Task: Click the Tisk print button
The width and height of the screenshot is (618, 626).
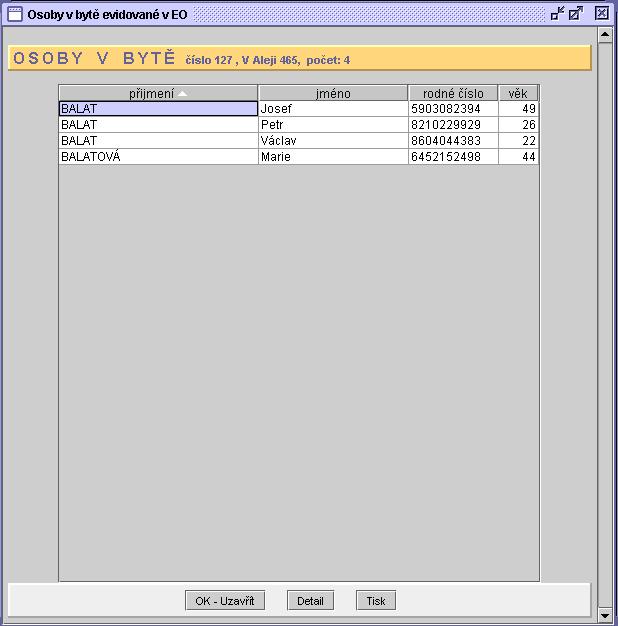Action: 376,600
